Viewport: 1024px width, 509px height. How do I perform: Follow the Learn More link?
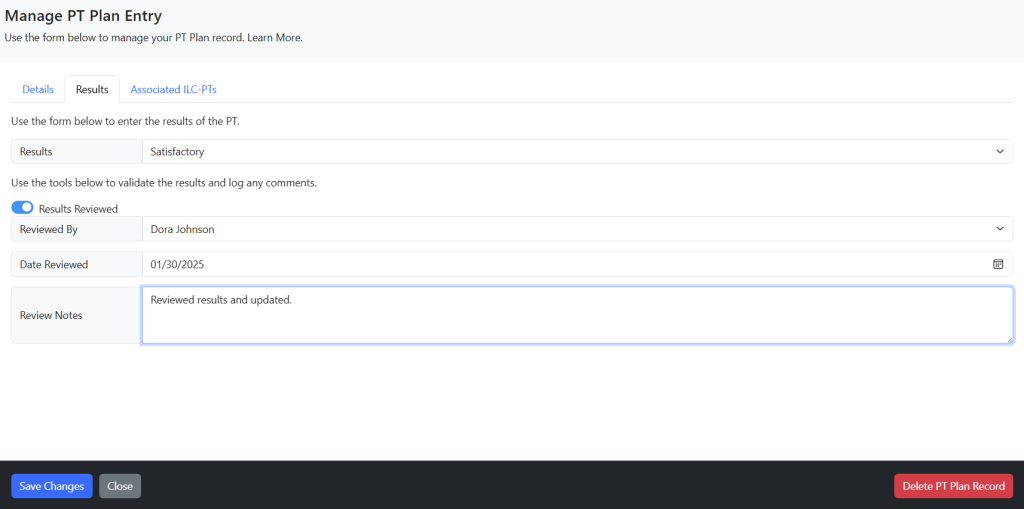274,38
